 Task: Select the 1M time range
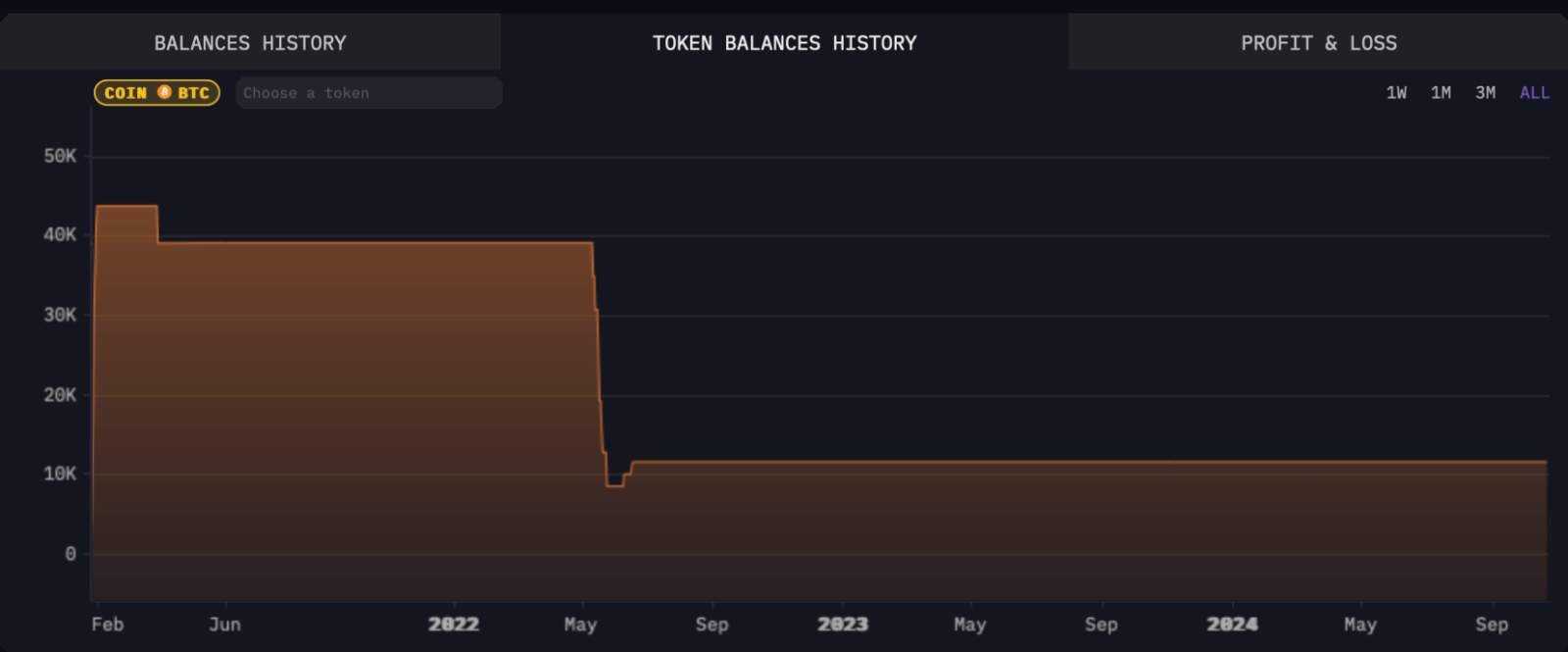1441,93
